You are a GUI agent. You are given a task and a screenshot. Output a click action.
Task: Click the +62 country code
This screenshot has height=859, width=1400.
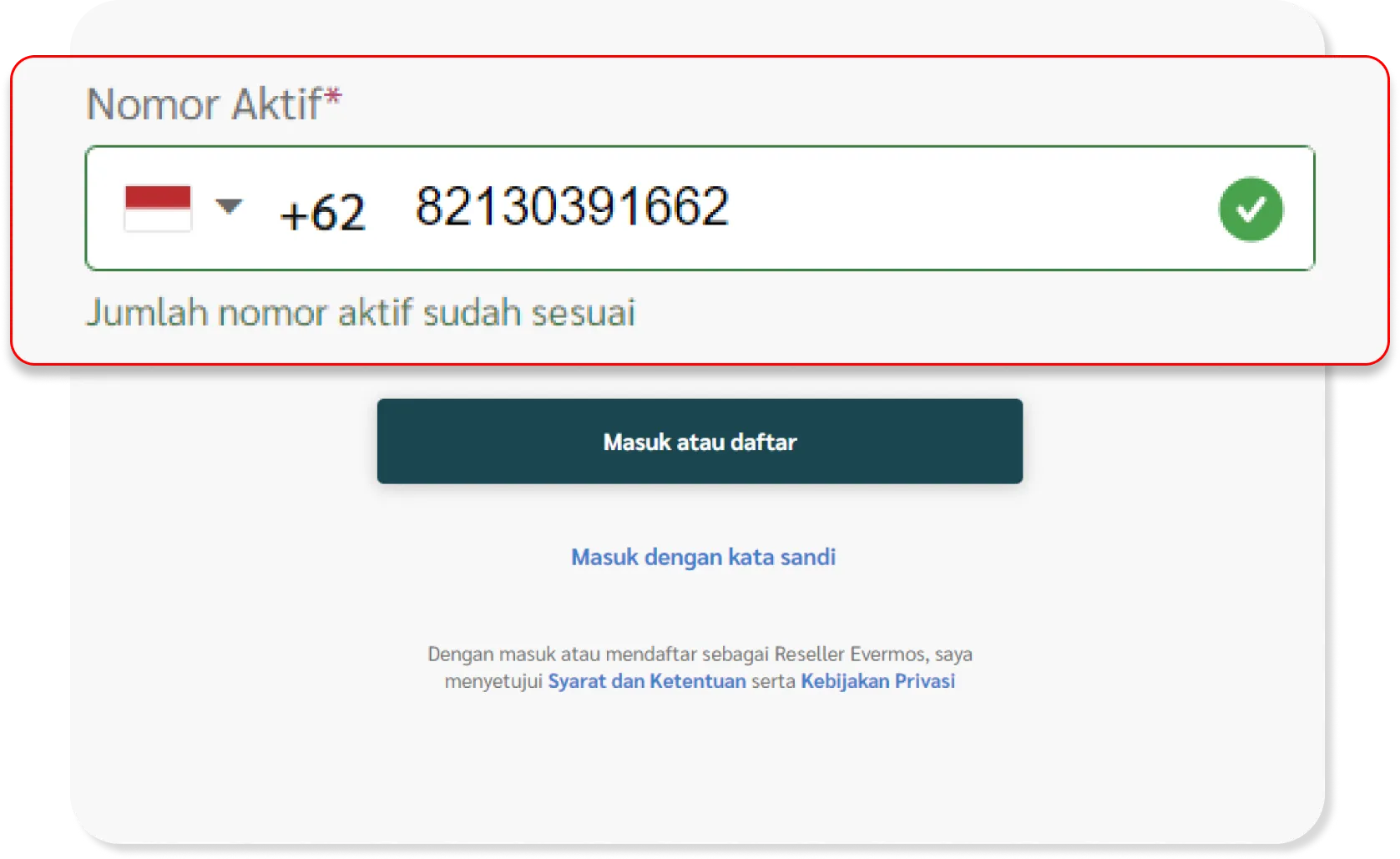pyautogui.click(x=322, y=212)
